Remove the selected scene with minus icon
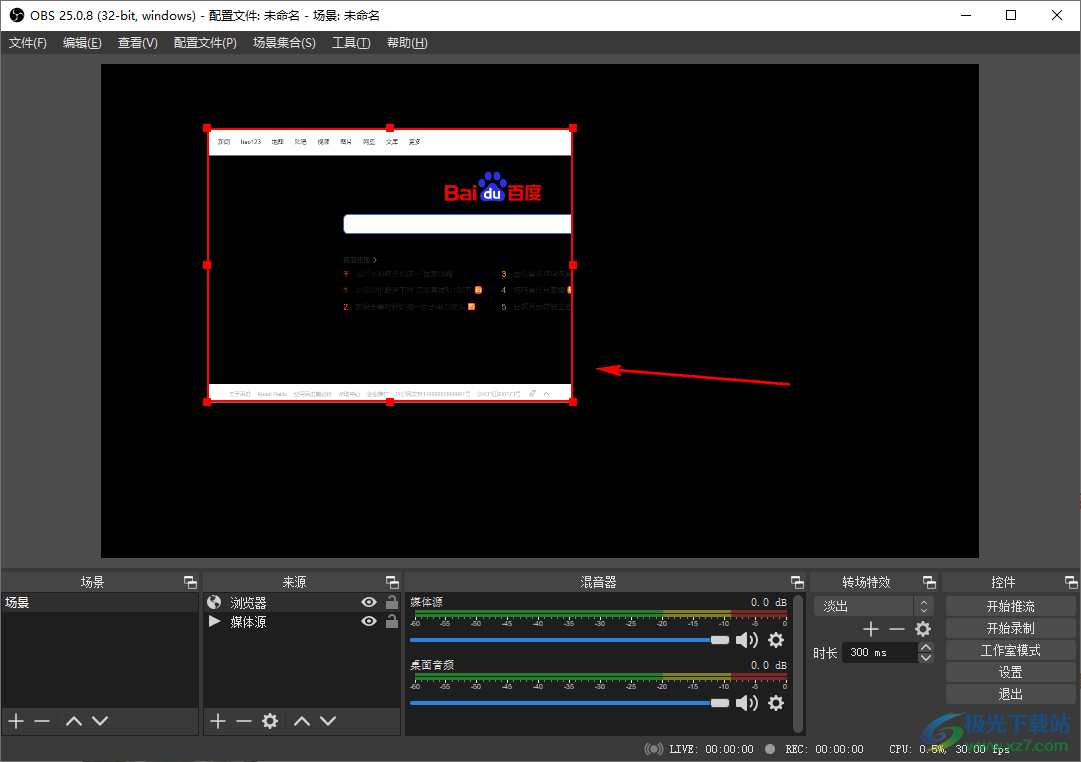 click(42, 721)
